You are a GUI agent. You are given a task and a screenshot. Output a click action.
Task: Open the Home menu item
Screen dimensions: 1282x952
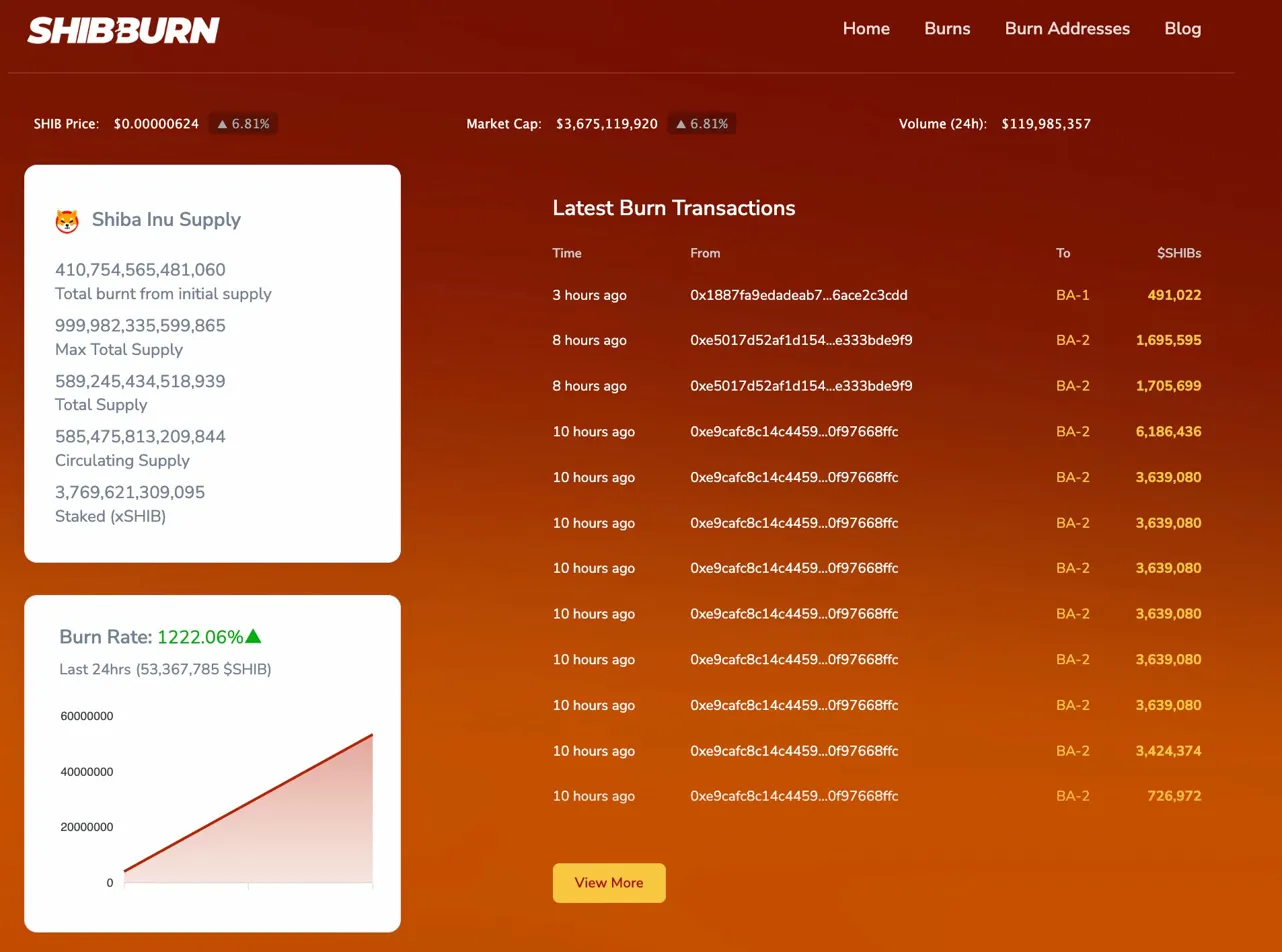pyautogui.click(x=865, y=29)
